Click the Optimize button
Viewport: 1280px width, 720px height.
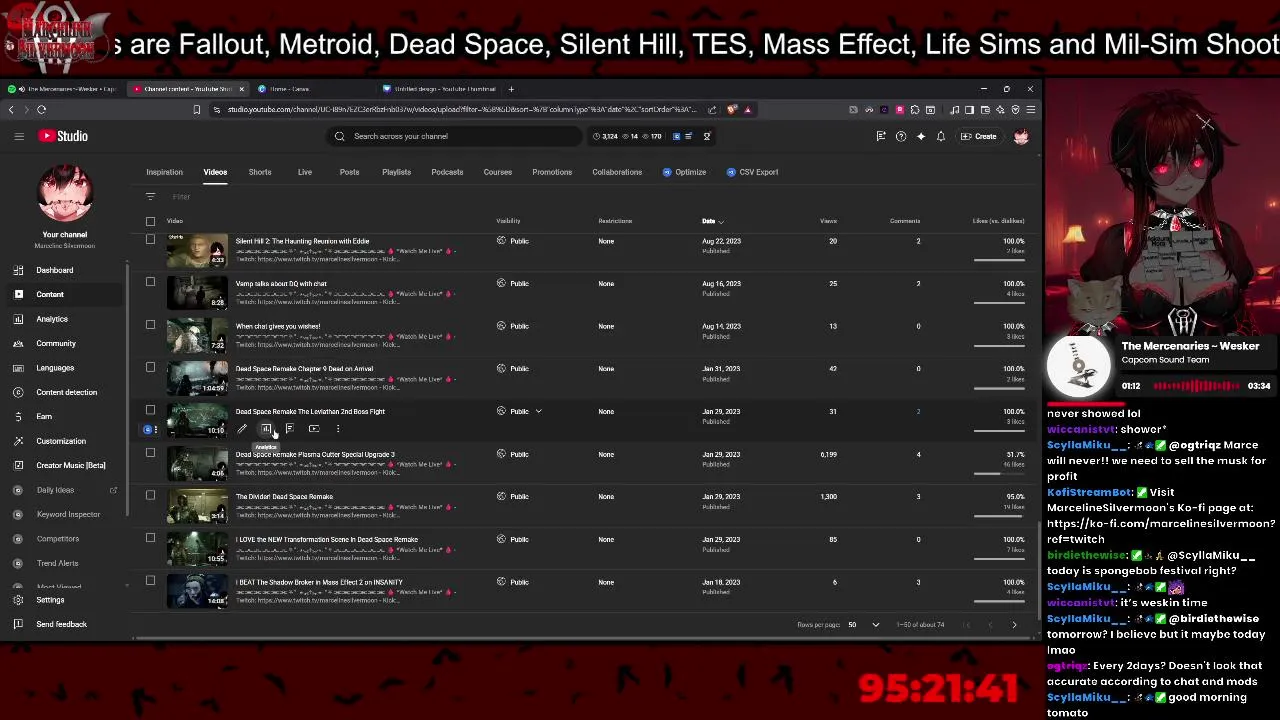tap(684, 172)
